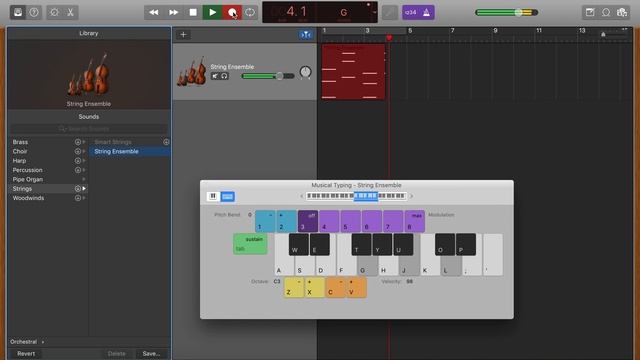Click the red Record button

click(x=232, y=12)
